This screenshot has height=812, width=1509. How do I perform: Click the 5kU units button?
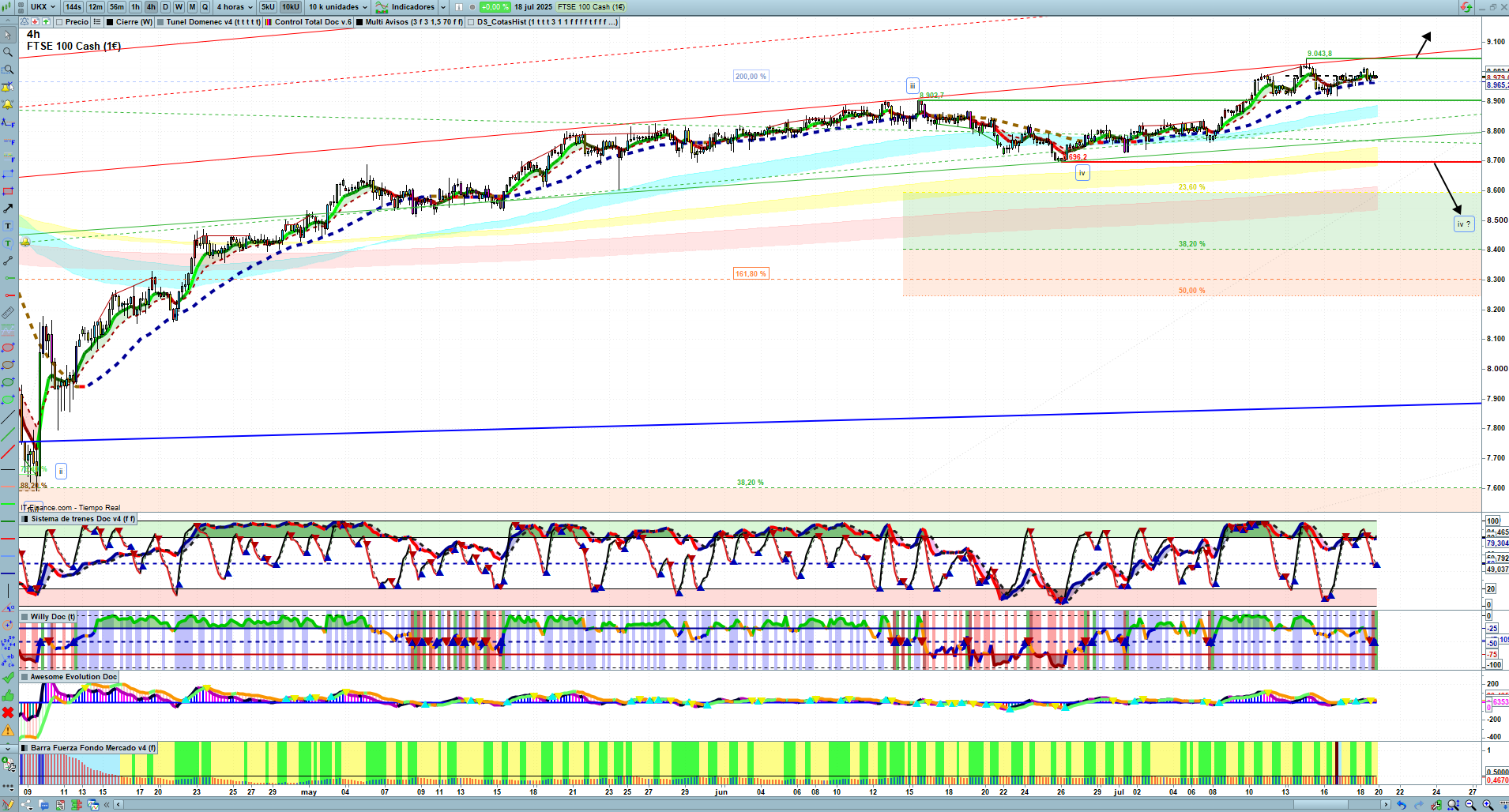coord(268,7)
